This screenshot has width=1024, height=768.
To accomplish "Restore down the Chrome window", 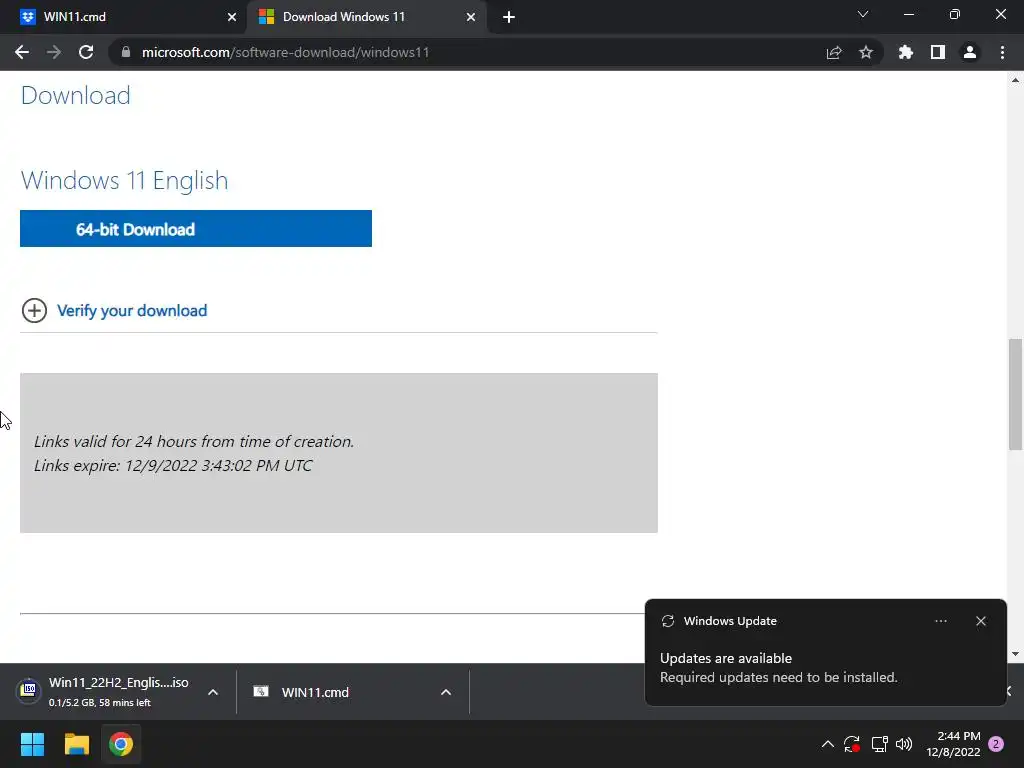I will 955,14.
